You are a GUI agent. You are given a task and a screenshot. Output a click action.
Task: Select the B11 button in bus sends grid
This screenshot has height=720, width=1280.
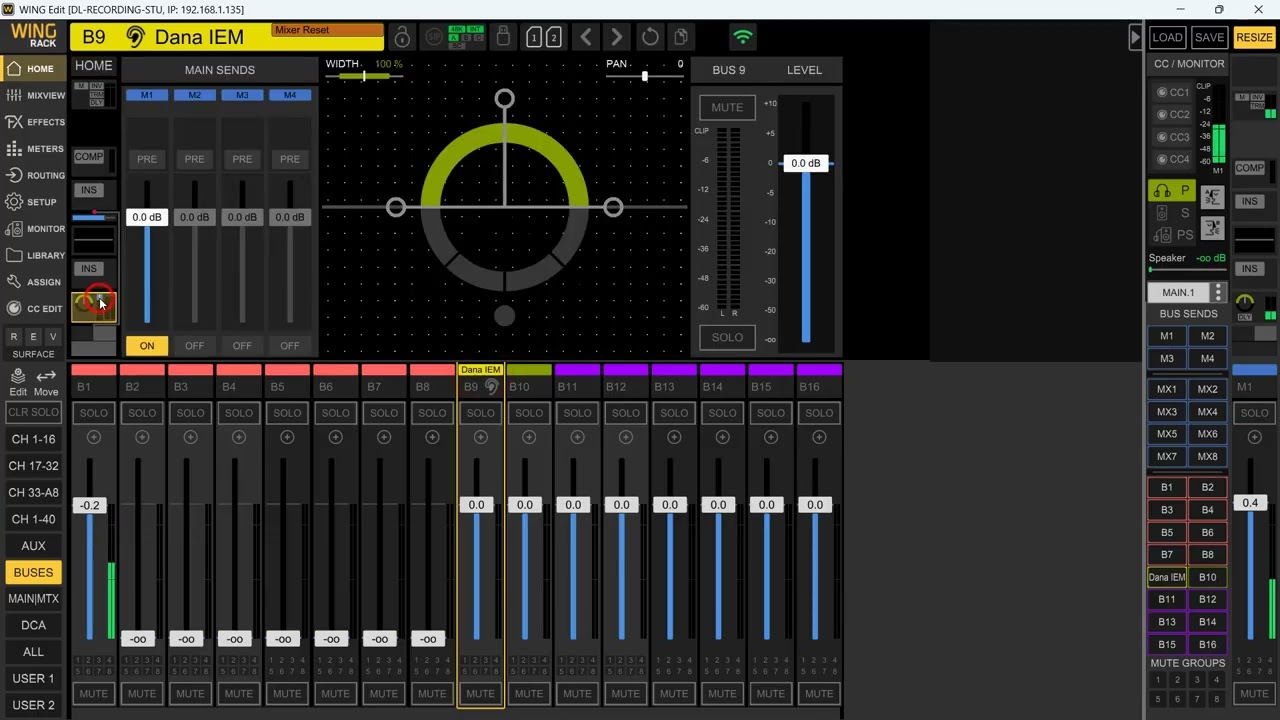coord(1167,600)
